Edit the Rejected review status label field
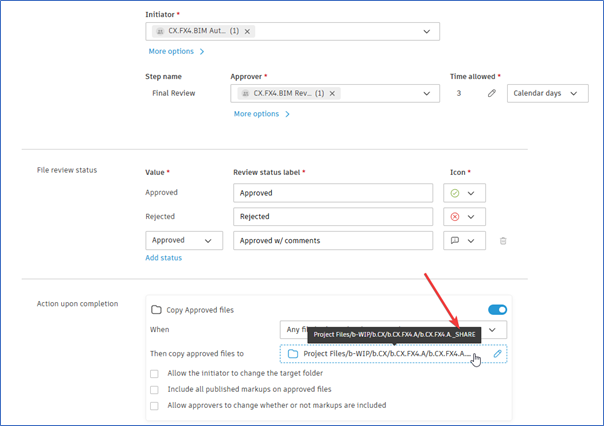This screenshot has width=604, height=426. tap(333, 216)
